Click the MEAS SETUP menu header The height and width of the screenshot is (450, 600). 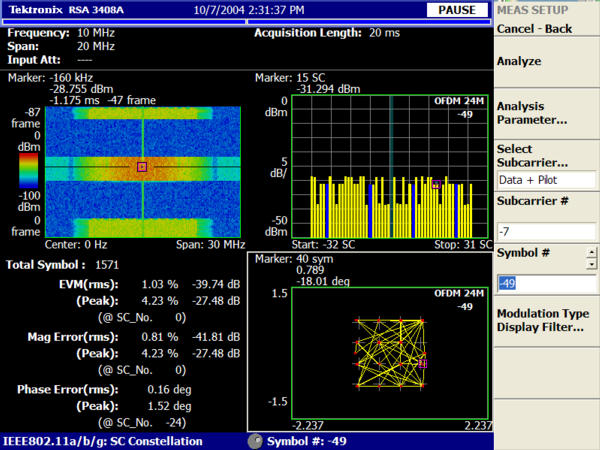click(x=532, y=10)
